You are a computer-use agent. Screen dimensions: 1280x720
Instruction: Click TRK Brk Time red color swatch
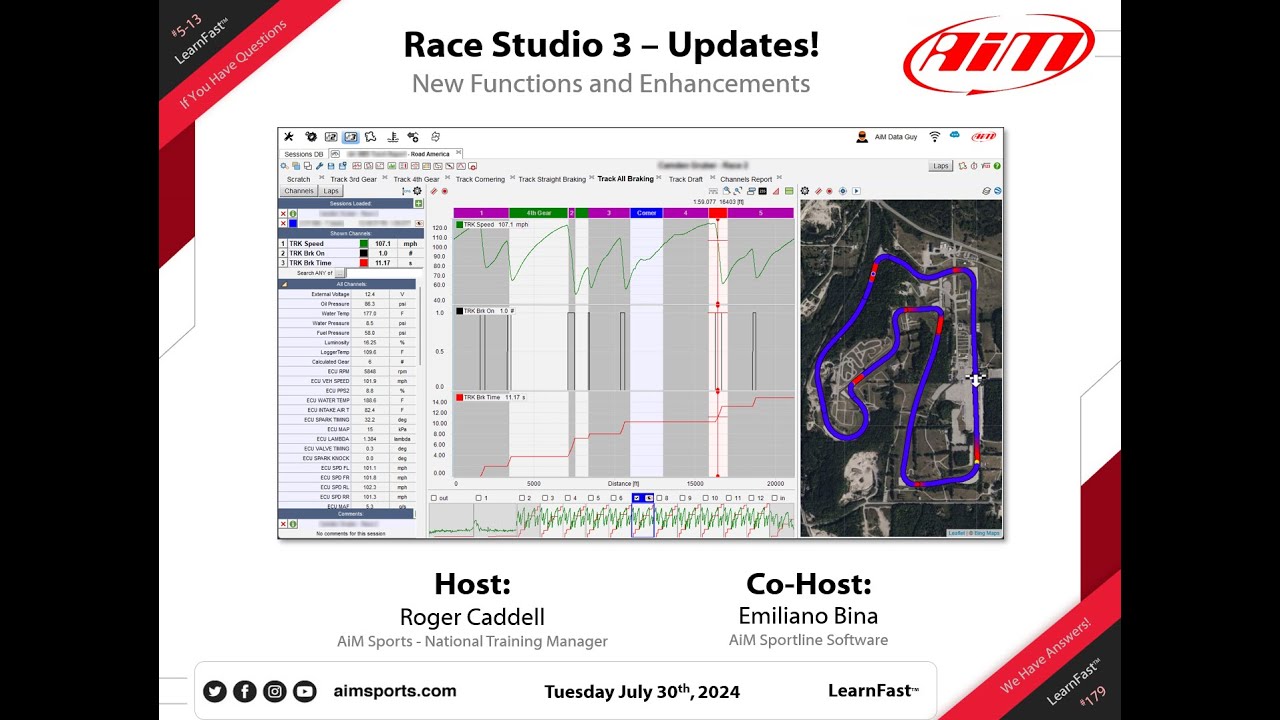(364, 263)
